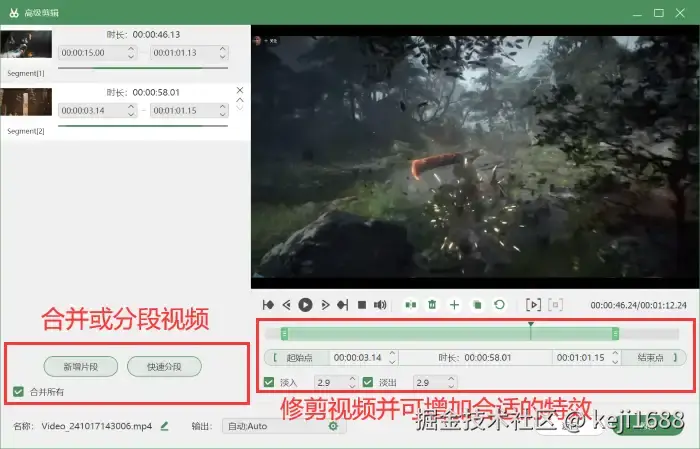This screenshot has width=700, height=449.
Task: Click the right trim handle on timeline
Action: point(616,333)
